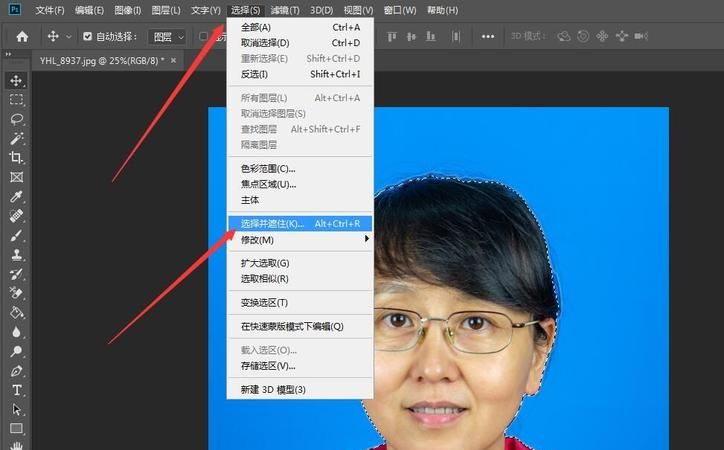724x450 pixels.
Task: Click the 3D slide mode icon
Action: point(621,36)
